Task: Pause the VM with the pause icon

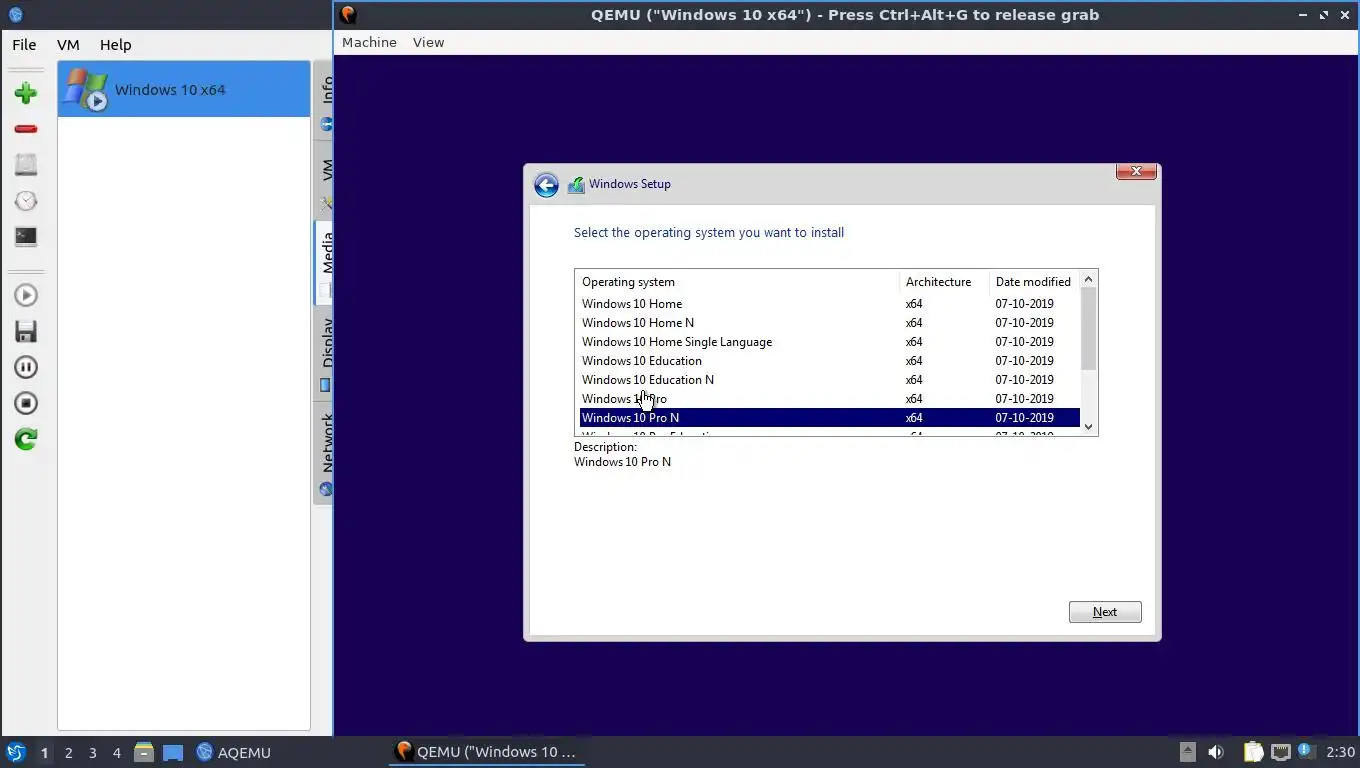Action: click(26, 367)
